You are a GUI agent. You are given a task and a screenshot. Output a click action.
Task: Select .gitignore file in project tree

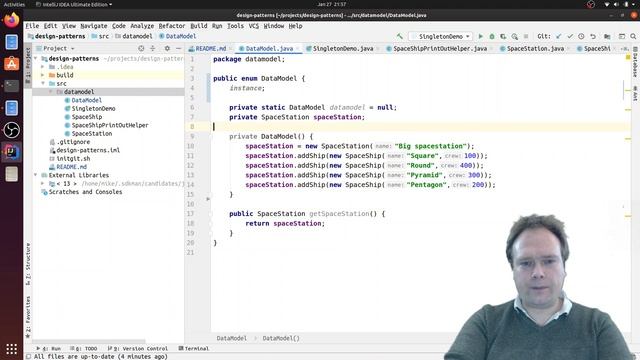(x=73, y=142)
